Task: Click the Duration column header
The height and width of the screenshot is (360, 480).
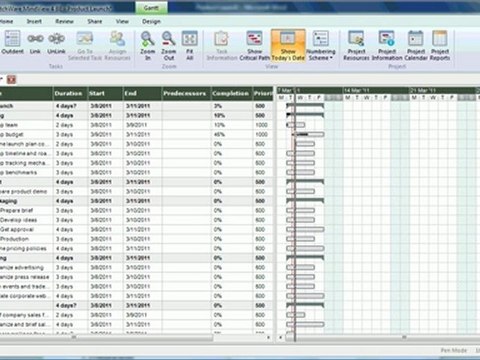Action: 70,94
